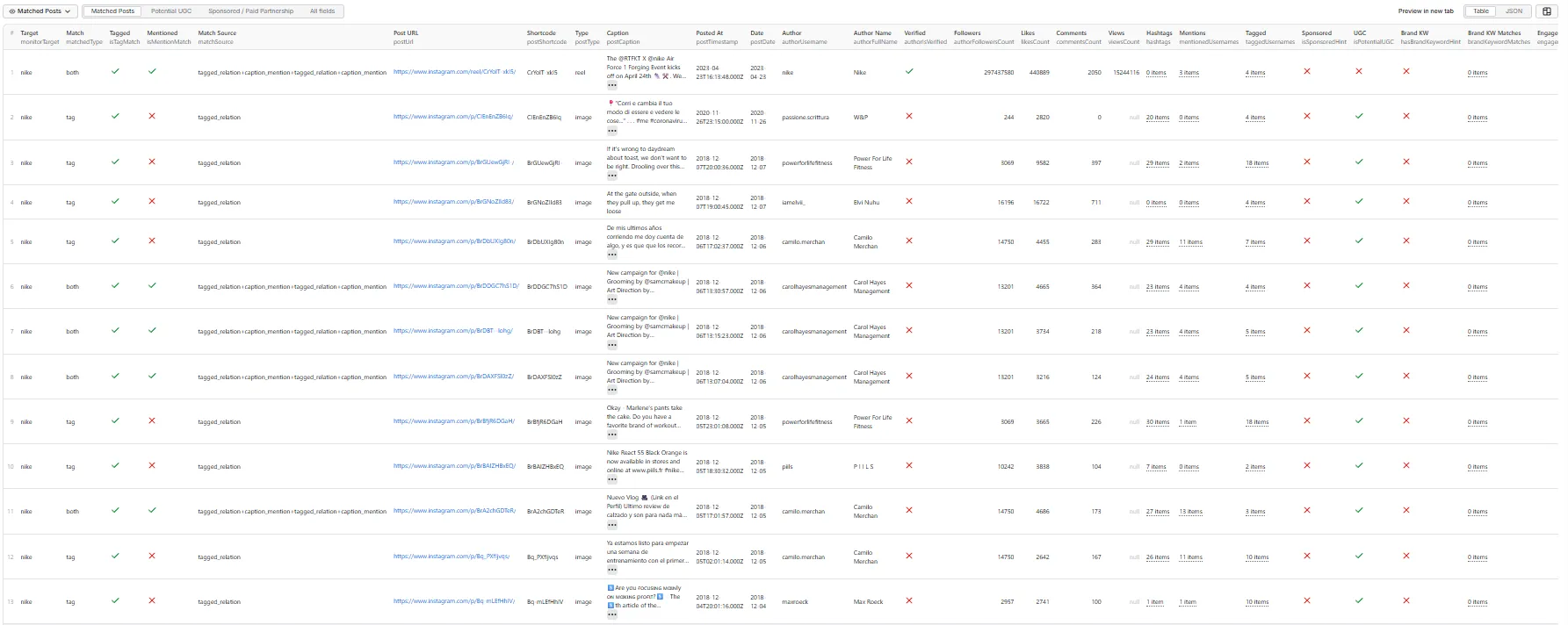Expand "3 items" mentions in Nike reel row
The width and height of the screenshot is (1568, 625).
(x=1189, y=73)
